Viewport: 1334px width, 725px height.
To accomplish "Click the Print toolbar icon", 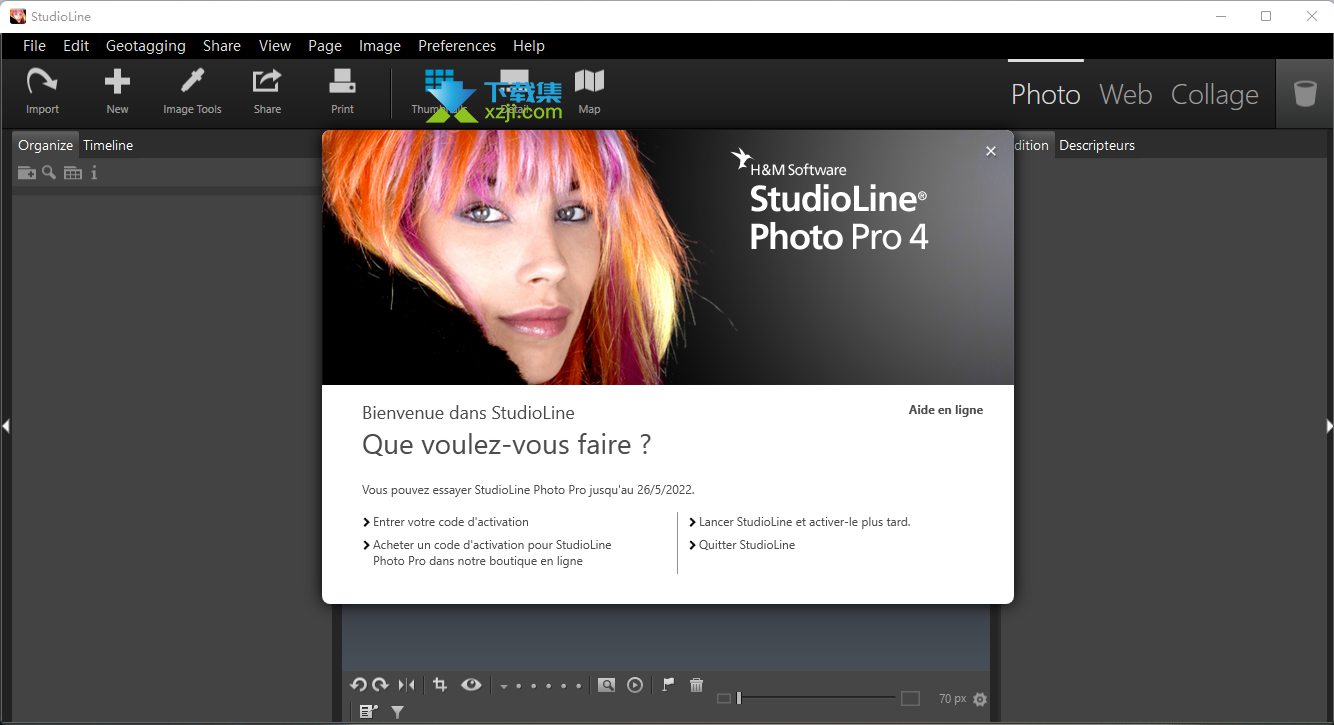I will coord(342,81).
